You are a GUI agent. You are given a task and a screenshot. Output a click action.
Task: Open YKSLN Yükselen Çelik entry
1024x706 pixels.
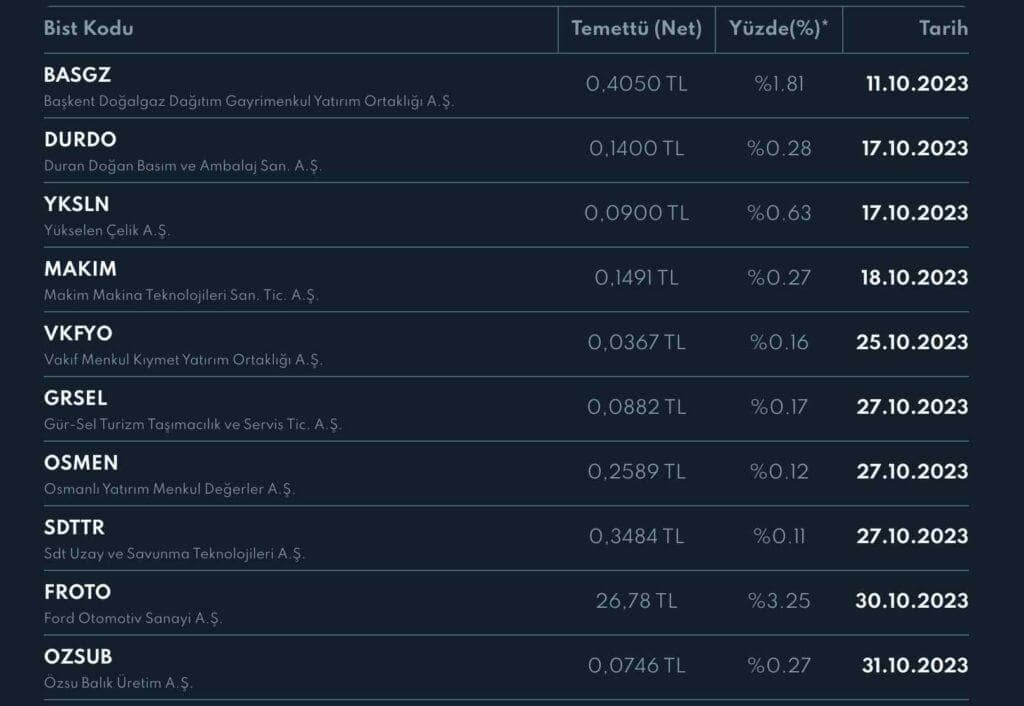(77, 204)
